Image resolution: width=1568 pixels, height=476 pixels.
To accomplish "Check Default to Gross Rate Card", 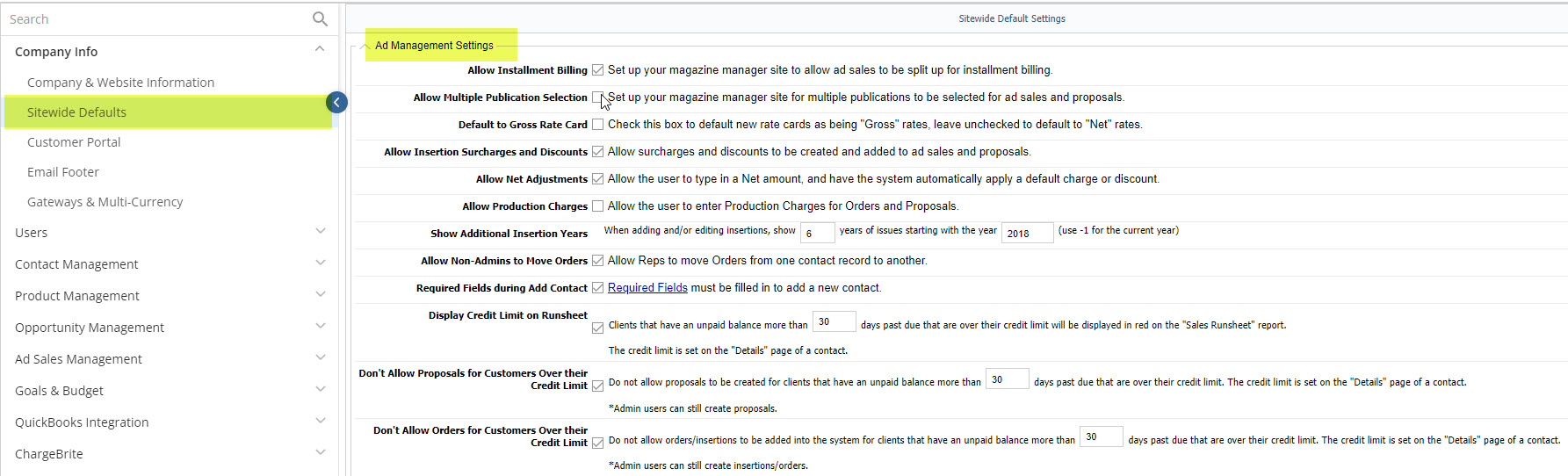I will pos(597,125).
